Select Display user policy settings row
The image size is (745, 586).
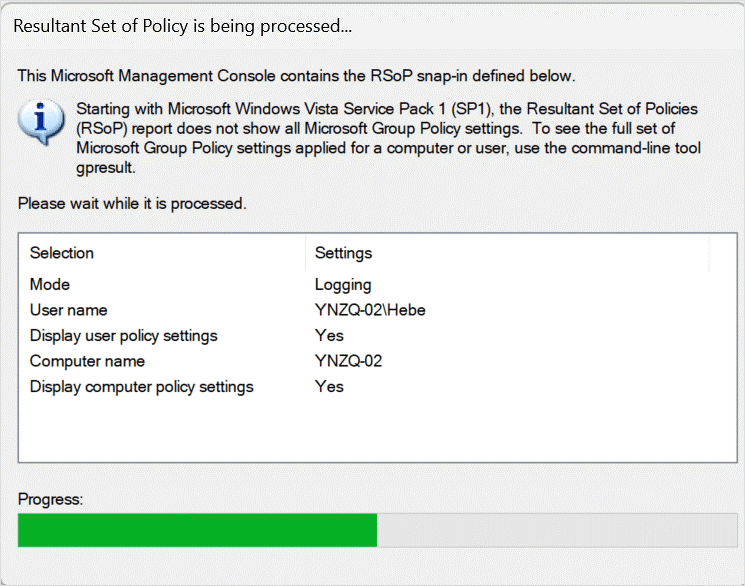click(378, 336)
